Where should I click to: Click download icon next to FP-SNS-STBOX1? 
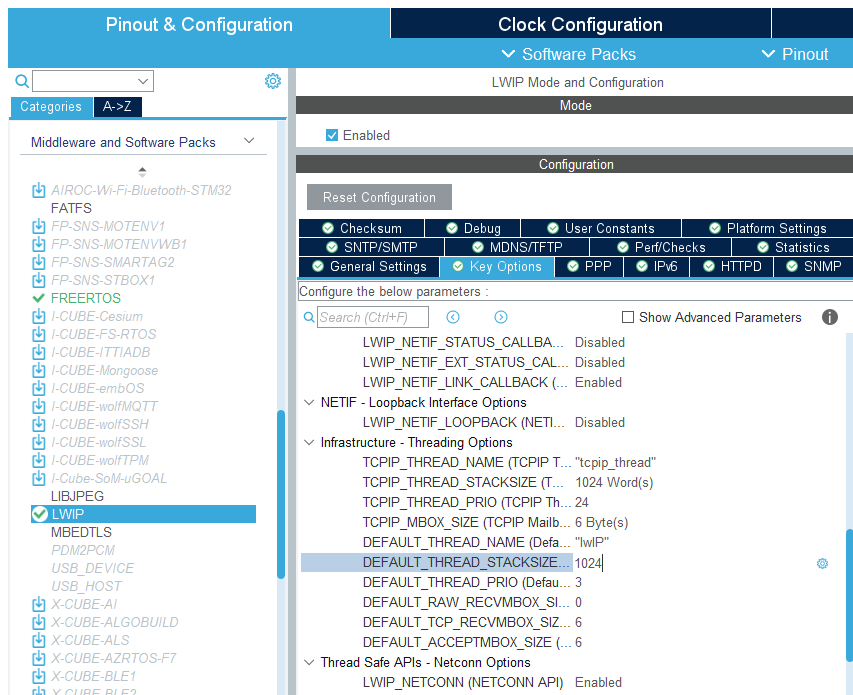(x=39, y=280)
